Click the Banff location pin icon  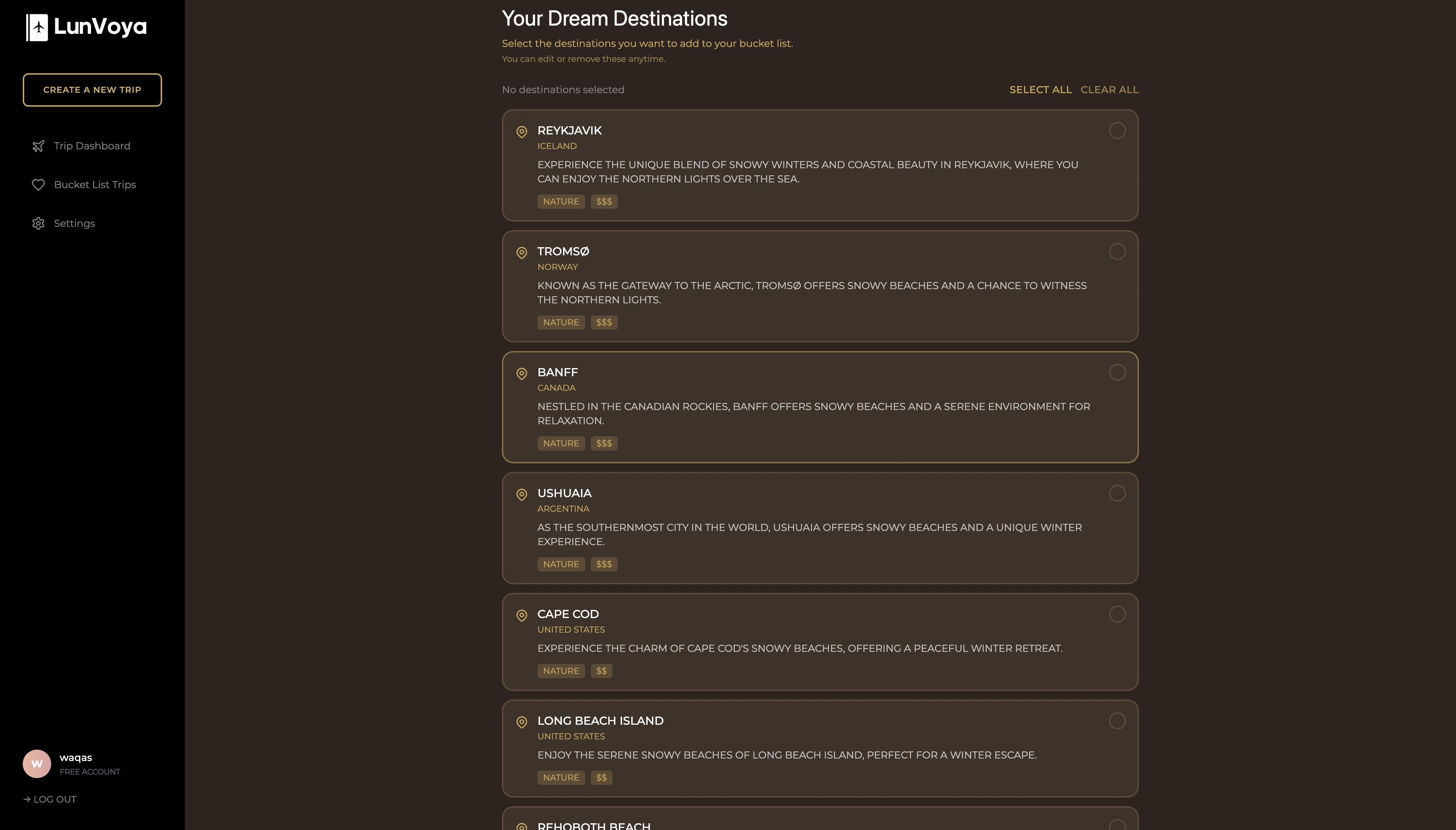[x=521, y=373]
